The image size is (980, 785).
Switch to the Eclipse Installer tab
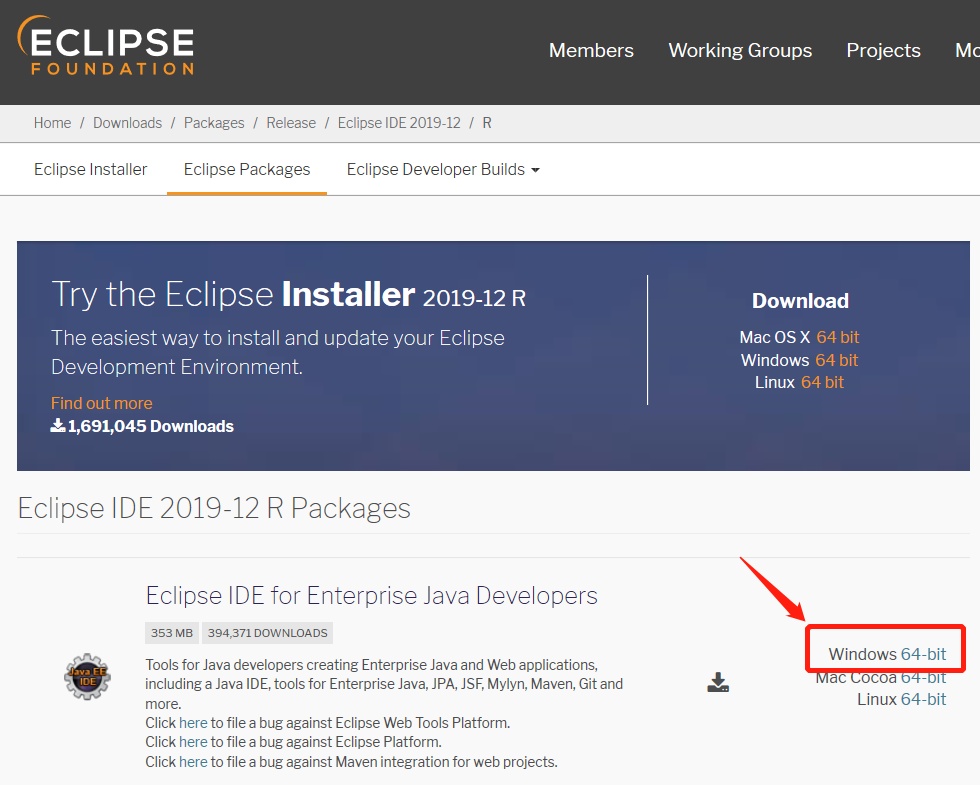point(91,169)
